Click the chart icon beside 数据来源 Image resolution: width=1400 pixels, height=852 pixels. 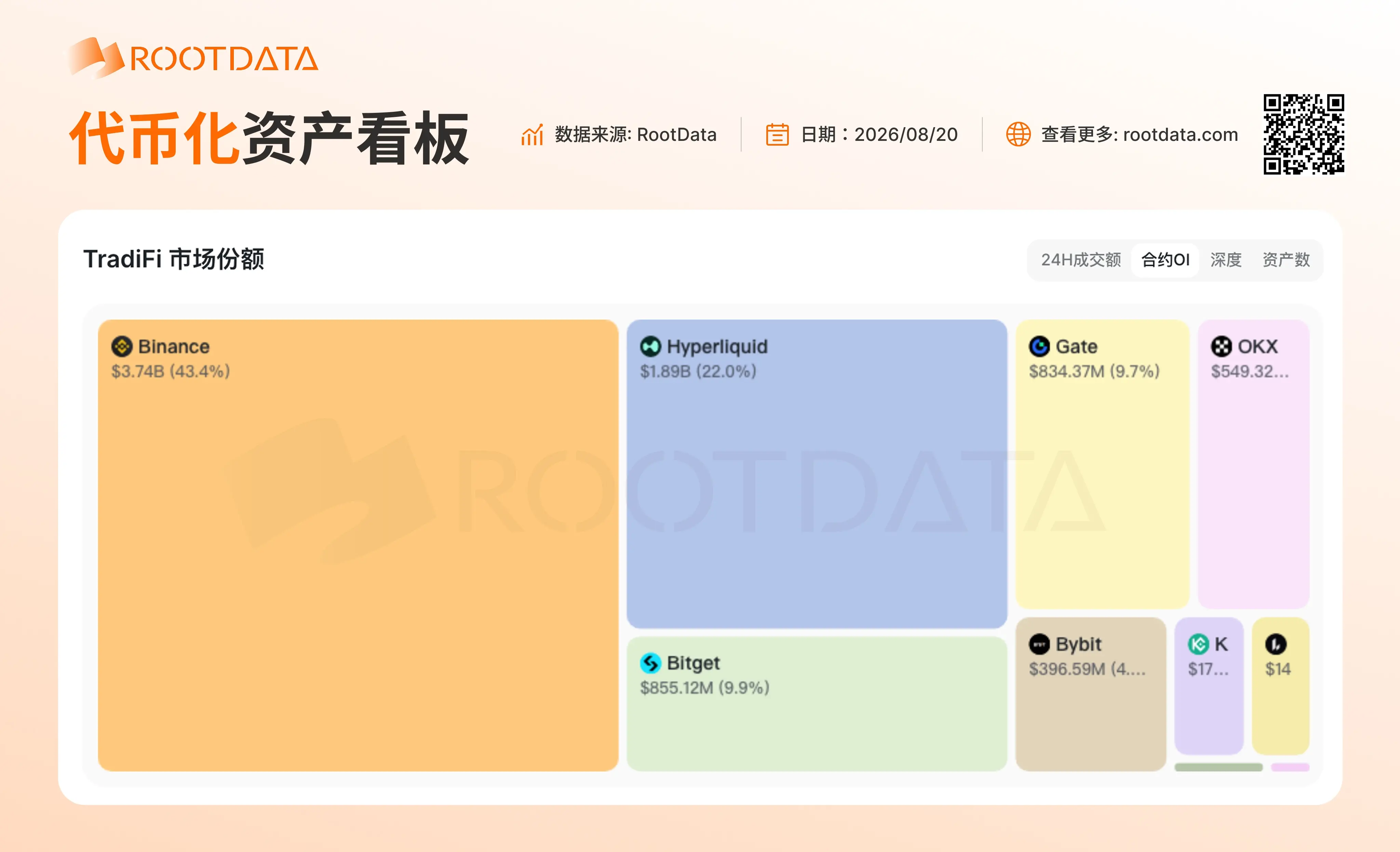pos(533,135)
